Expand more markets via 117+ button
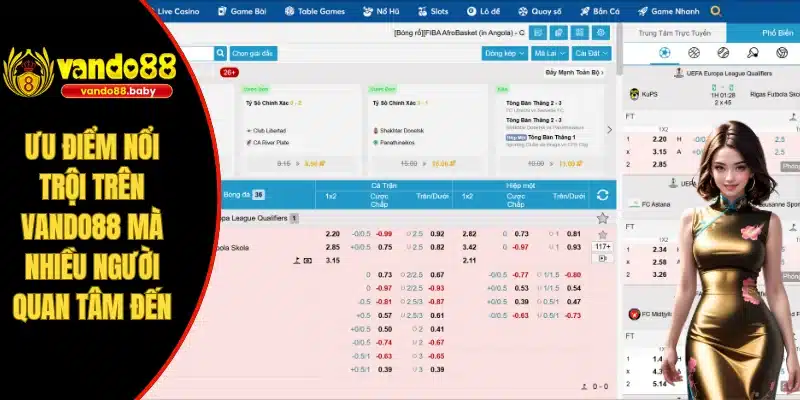The image size is (800, 400). [x=603, y=247]
